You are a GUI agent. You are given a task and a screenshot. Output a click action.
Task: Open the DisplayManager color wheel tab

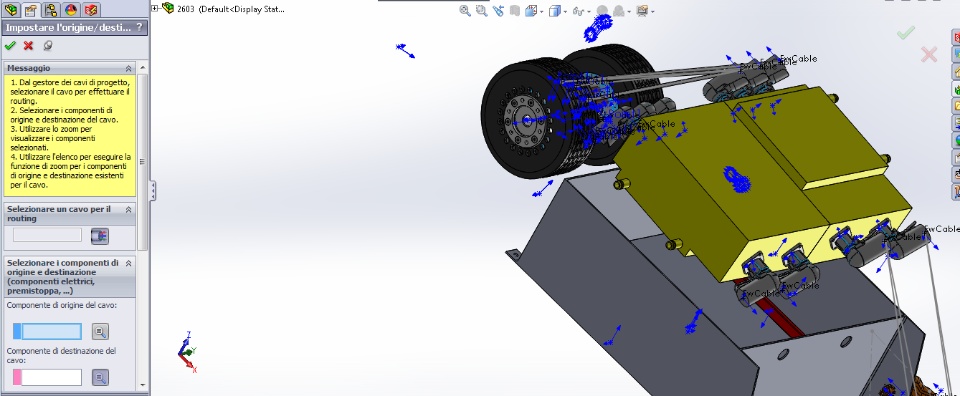point(71,9)
